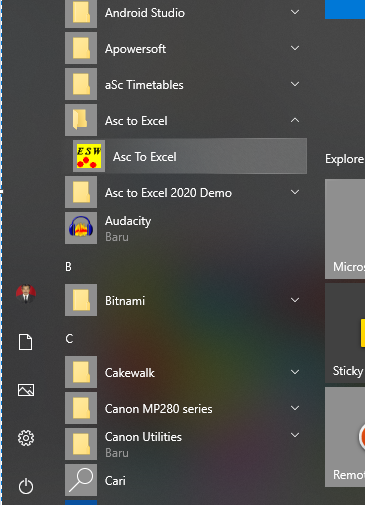Screen dimensions: 365x505
Task: Click the Bitnami folder icon
Action: 81,300
